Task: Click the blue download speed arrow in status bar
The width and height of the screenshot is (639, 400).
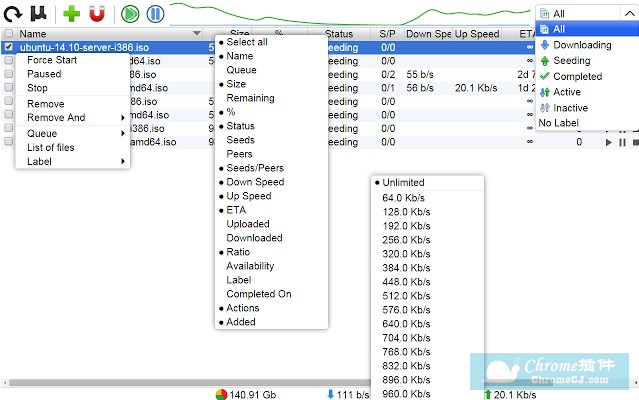Action: tap(331, 394)
